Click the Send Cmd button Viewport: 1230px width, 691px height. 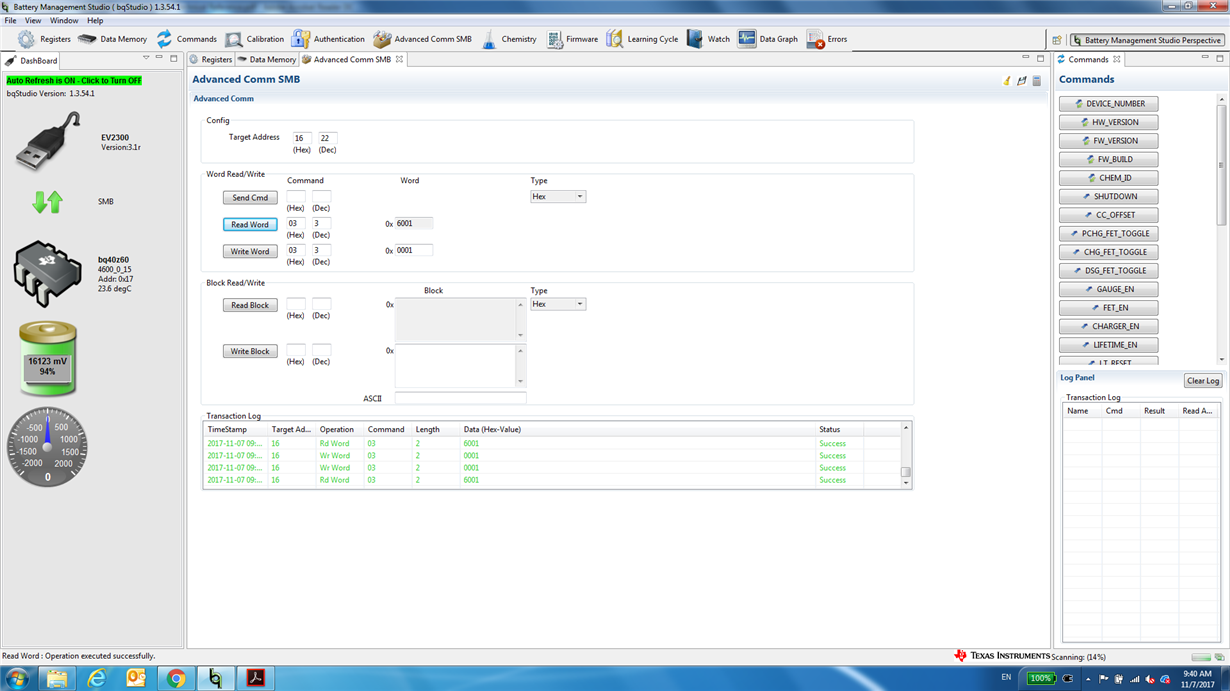[250, 198]
